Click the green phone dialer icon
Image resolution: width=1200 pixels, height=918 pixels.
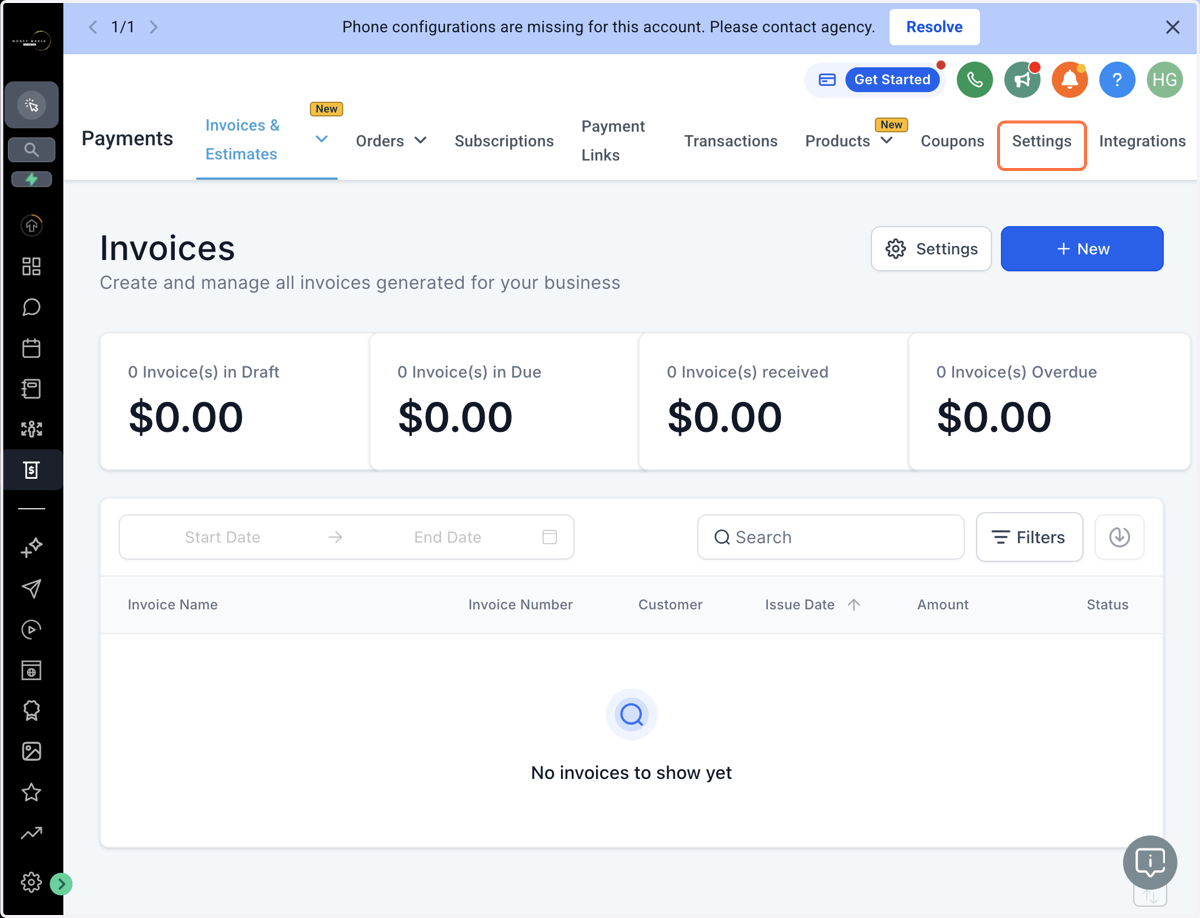click(x=975, y=80)
